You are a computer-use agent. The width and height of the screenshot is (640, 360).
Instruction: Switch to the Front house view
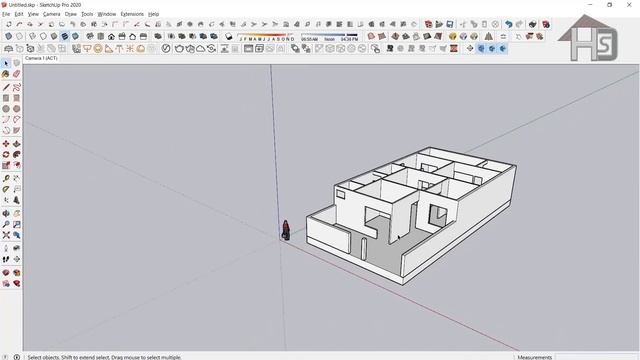111,36
